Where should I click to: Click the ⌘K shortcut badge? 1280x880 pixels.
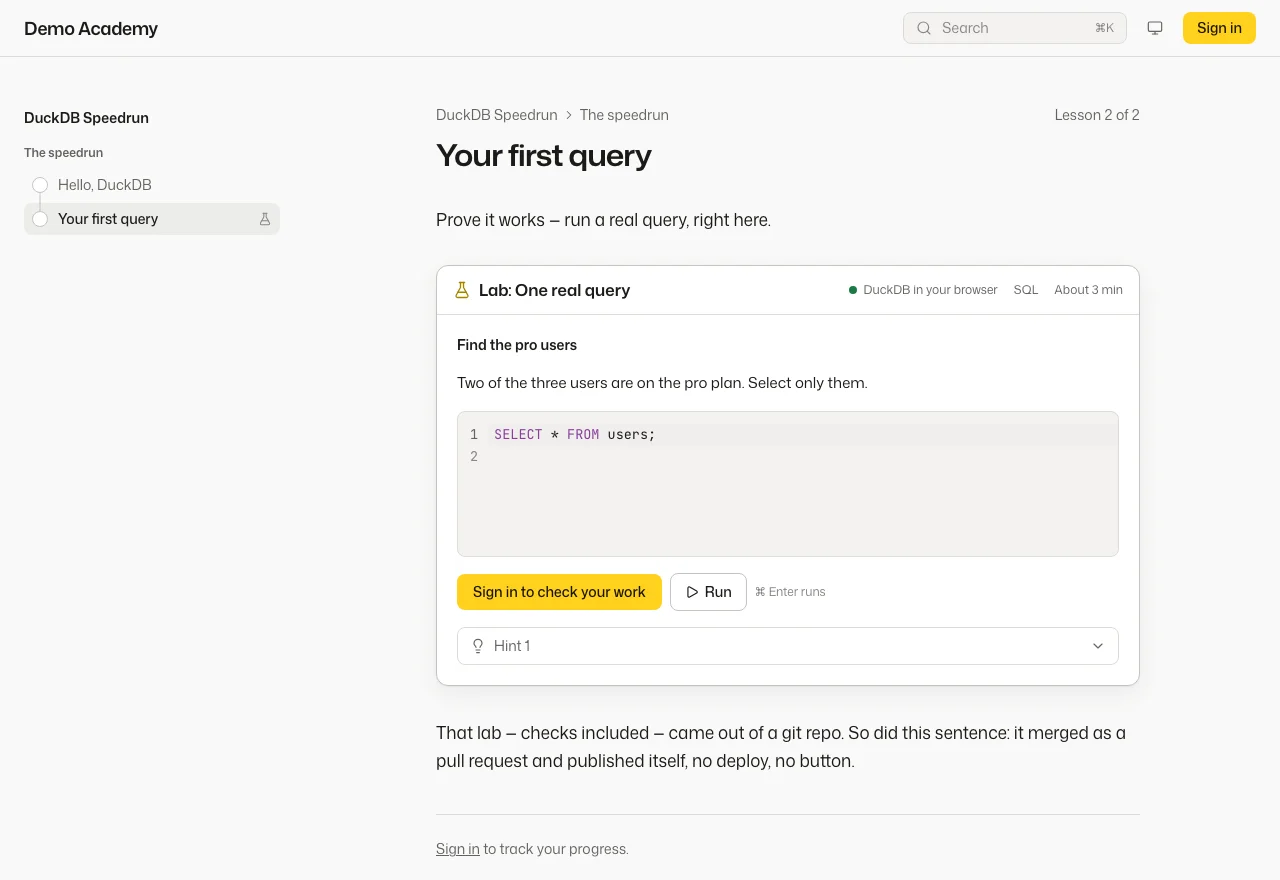click(x=1104, y=28)
